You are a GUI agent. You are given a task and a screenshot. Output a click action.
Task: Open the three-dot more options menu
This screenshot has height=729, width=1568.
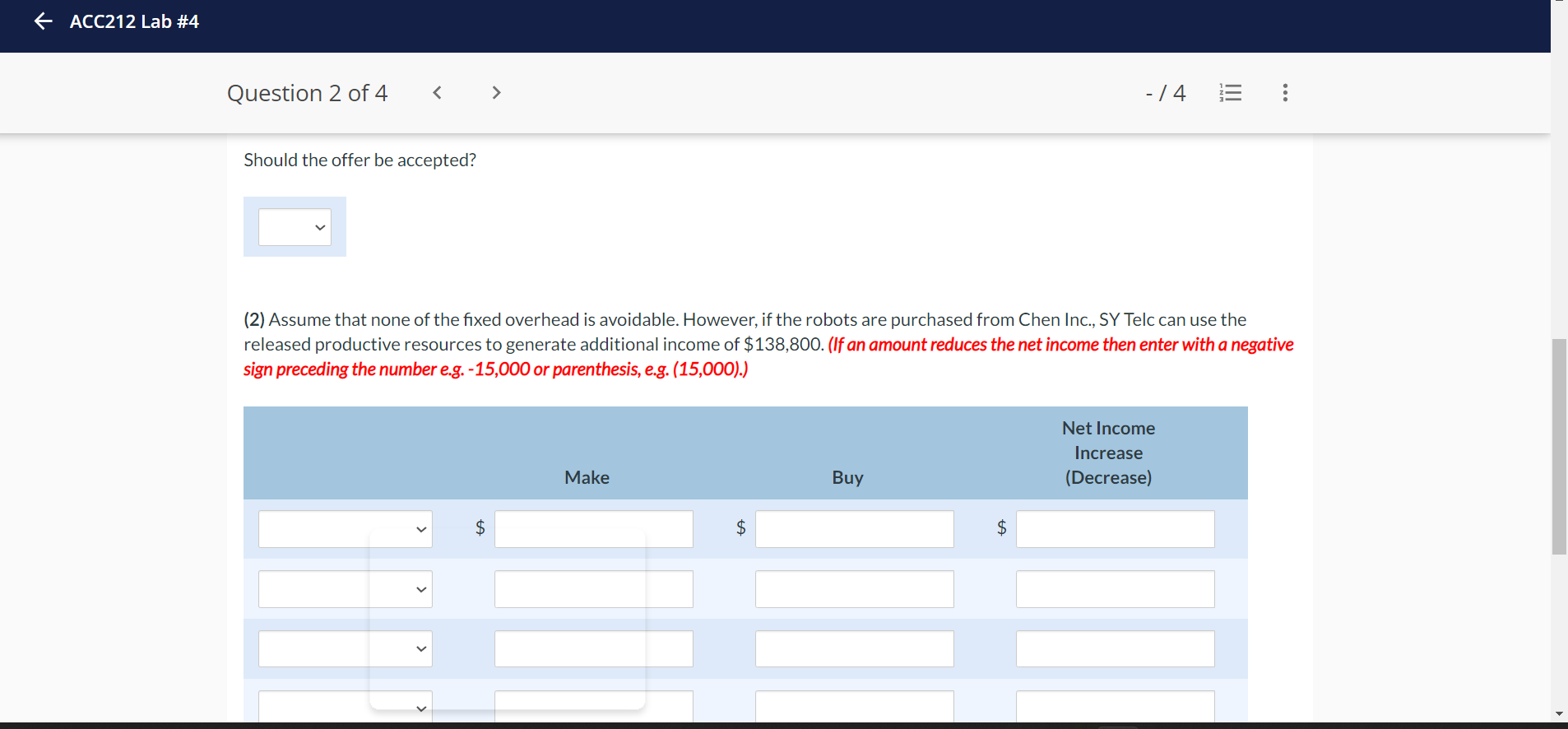point(1285,92)
